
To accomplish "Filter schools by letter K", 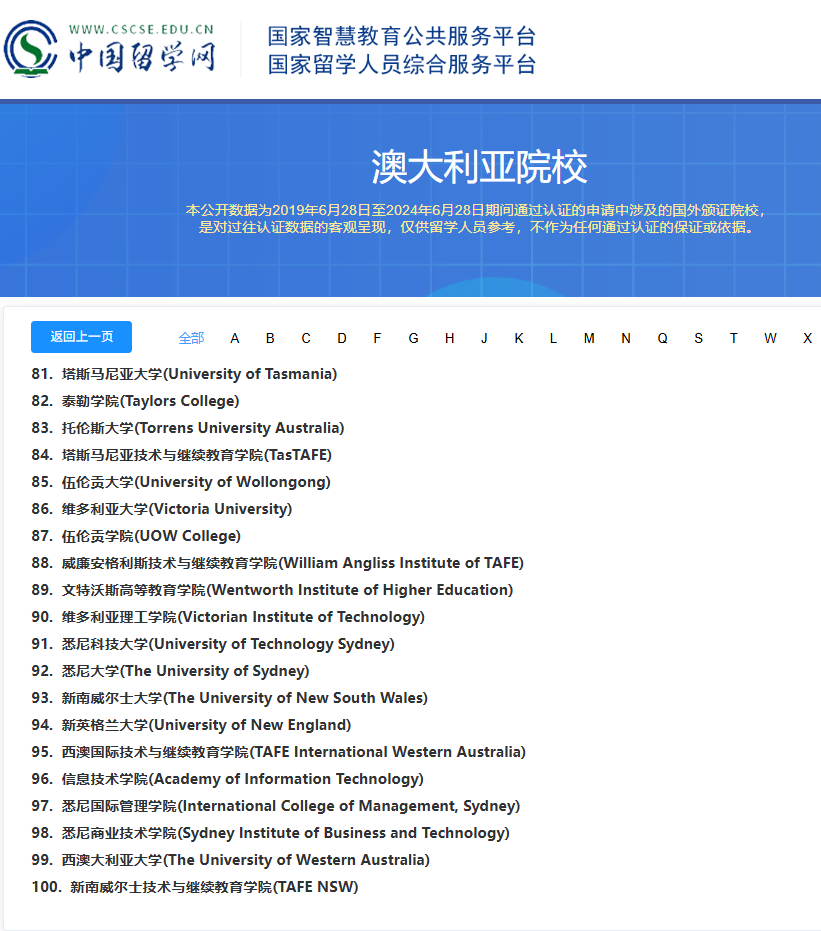I will 519,338.
